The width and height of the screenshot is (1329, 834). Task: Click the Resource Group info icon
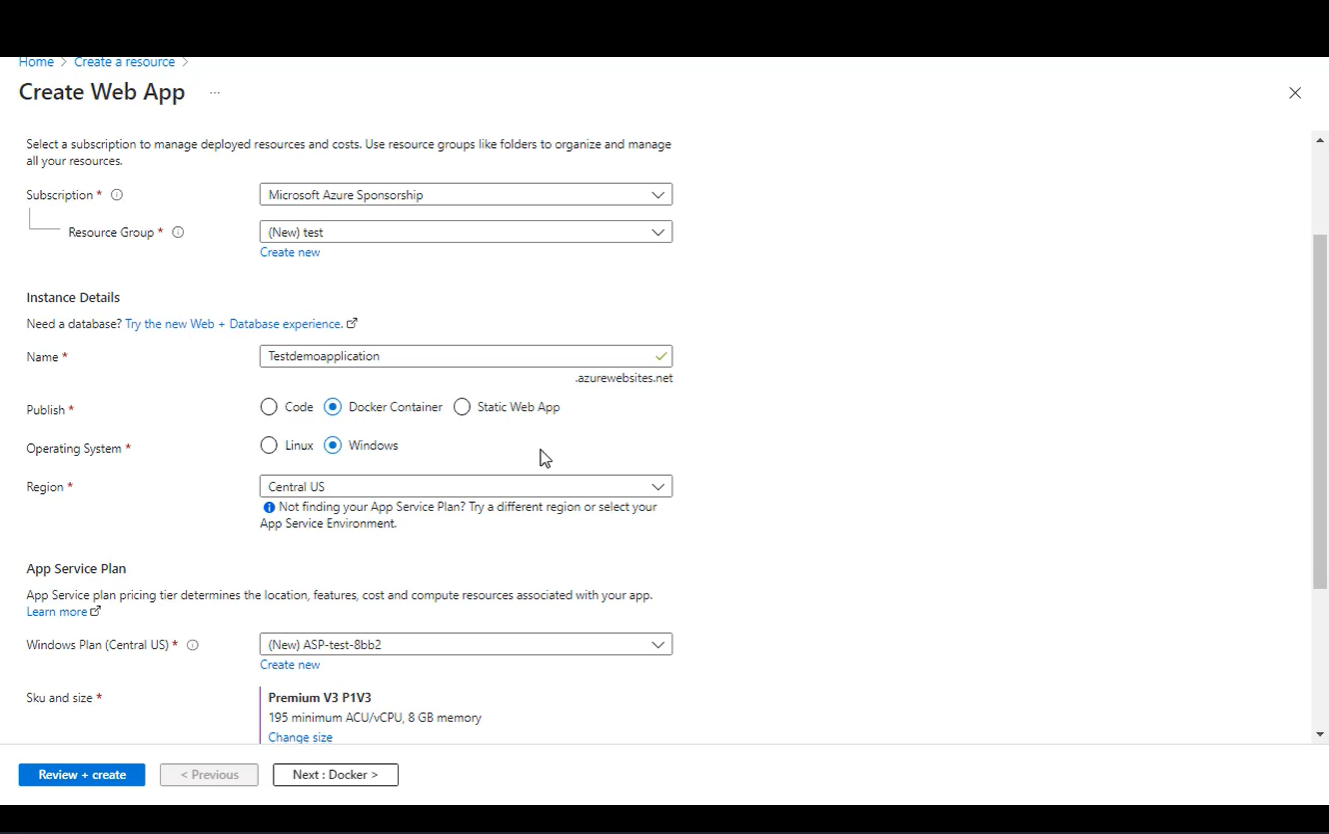pos(178,232)
